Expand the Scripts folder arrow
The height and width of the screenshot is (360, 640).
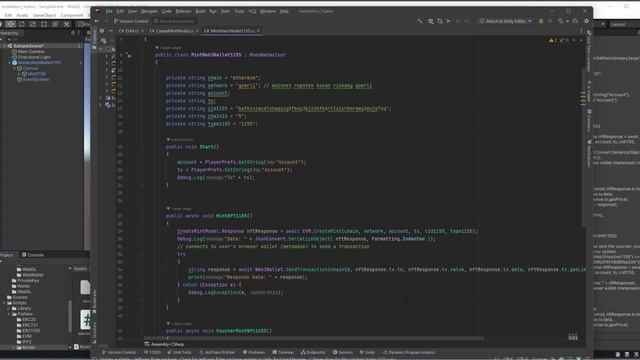pyautogui.click(x=4, y=303)
